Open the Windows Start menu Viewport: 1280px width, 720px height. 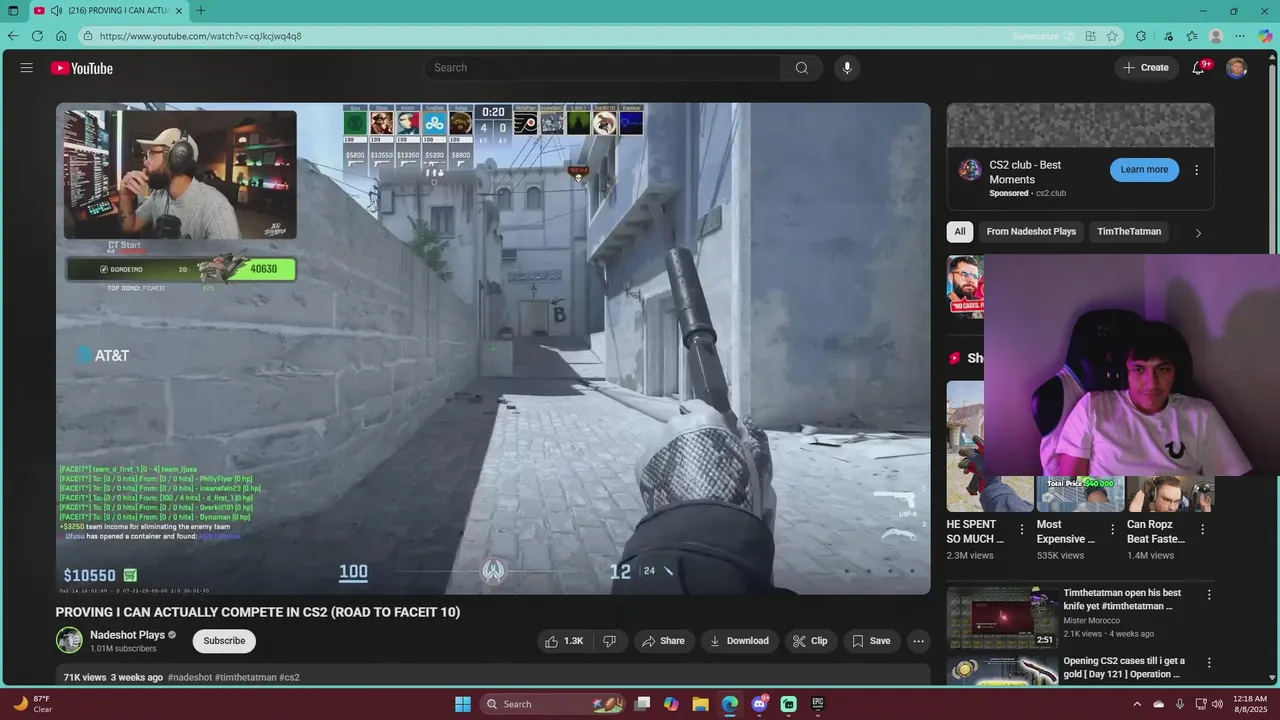point(463,704)
